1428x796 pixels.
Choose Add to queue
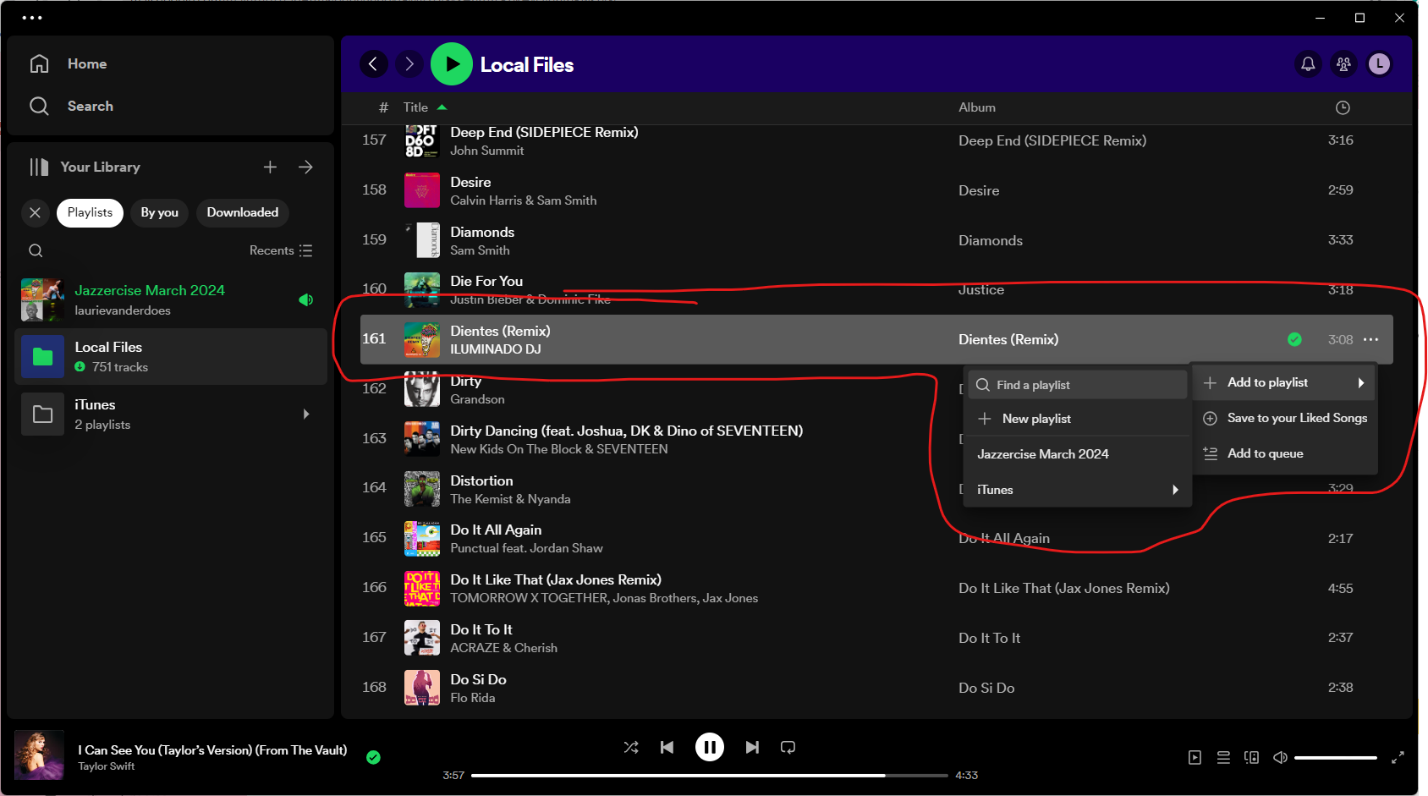point(1284,454)
